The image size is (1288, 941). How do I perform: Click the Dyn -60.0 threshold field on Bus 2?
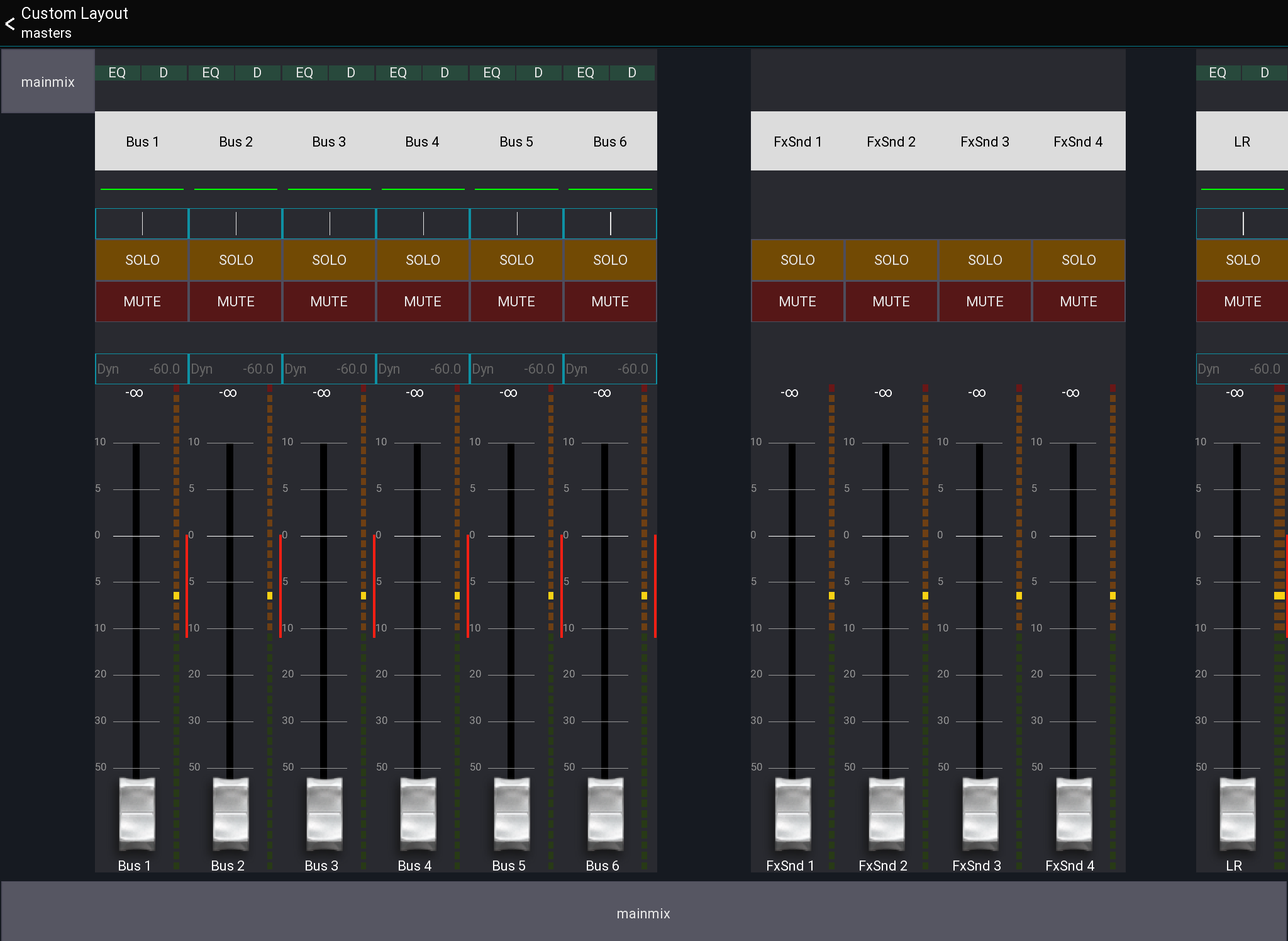[x=235, y=369]
